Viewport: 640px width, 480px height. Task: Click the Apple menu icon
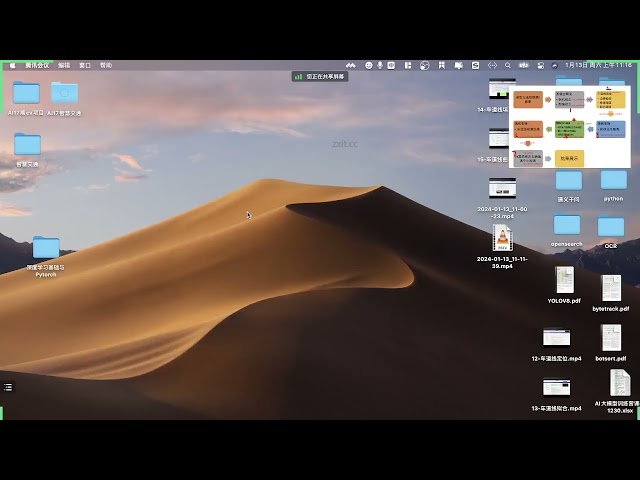(12, 65)
